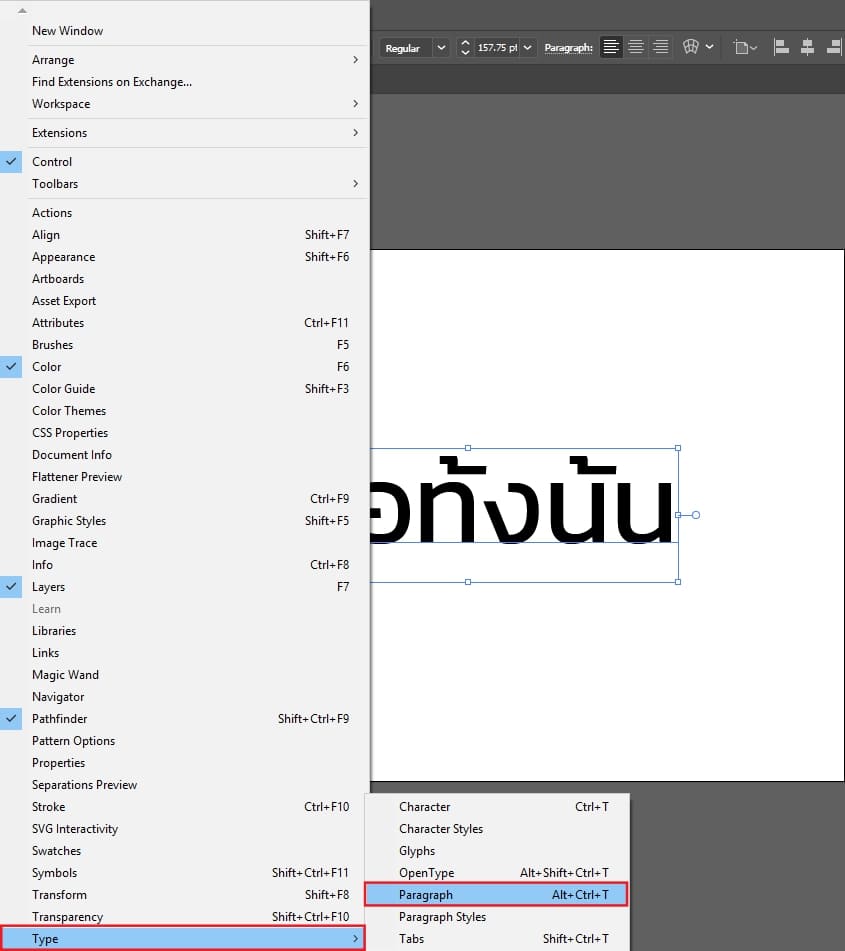This screenshot has width=845, height=951.
Task: Open the Asset Export panel
Action: coord(184,301)
